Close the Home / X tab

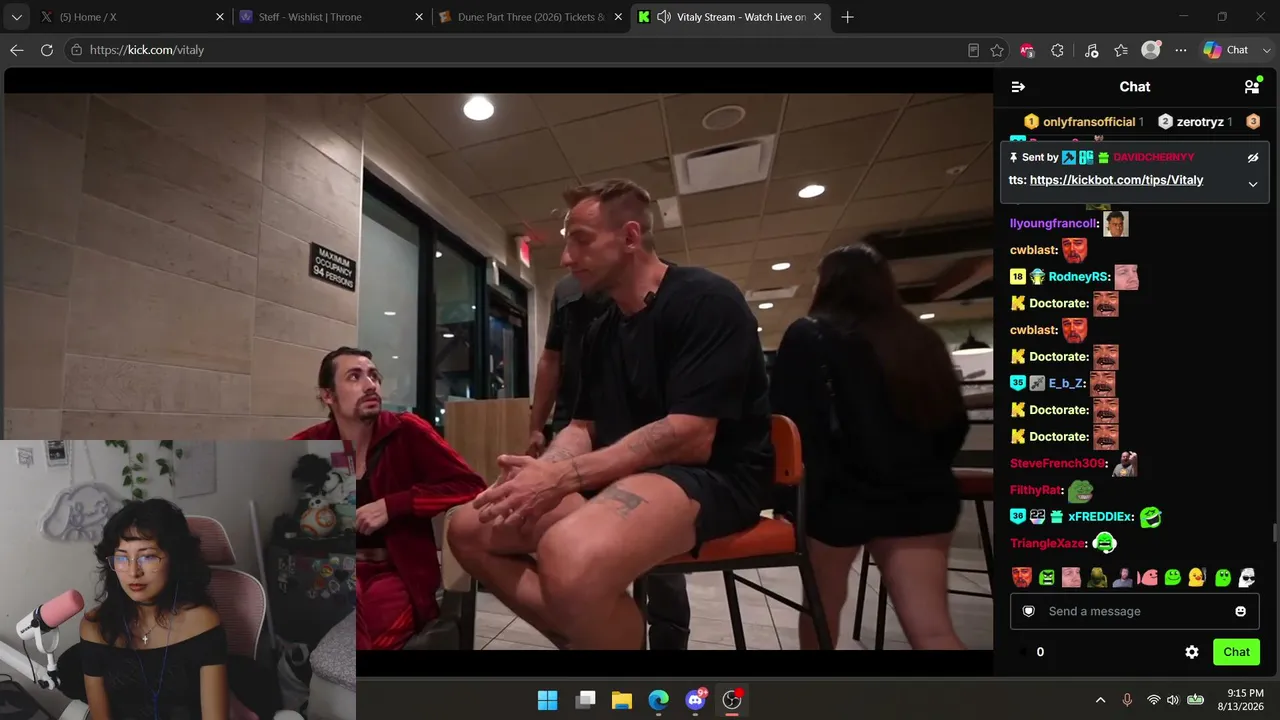(x=220, y=17)
